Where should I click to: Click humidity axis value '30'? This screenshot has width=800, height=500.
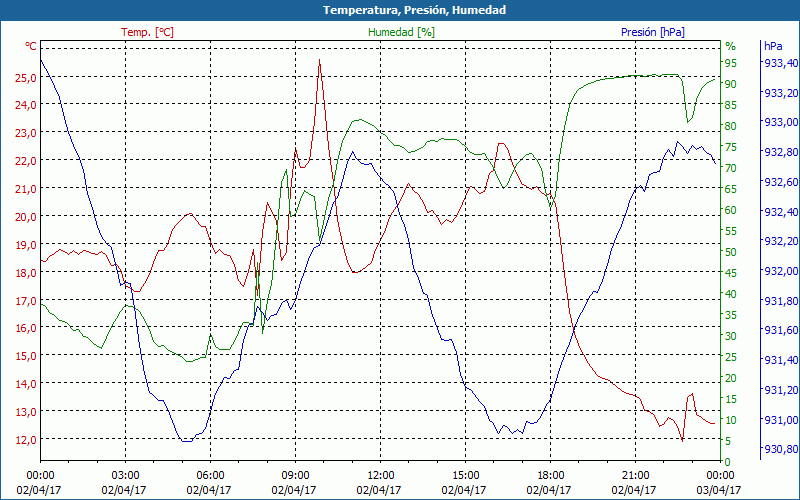pos(731,336)
